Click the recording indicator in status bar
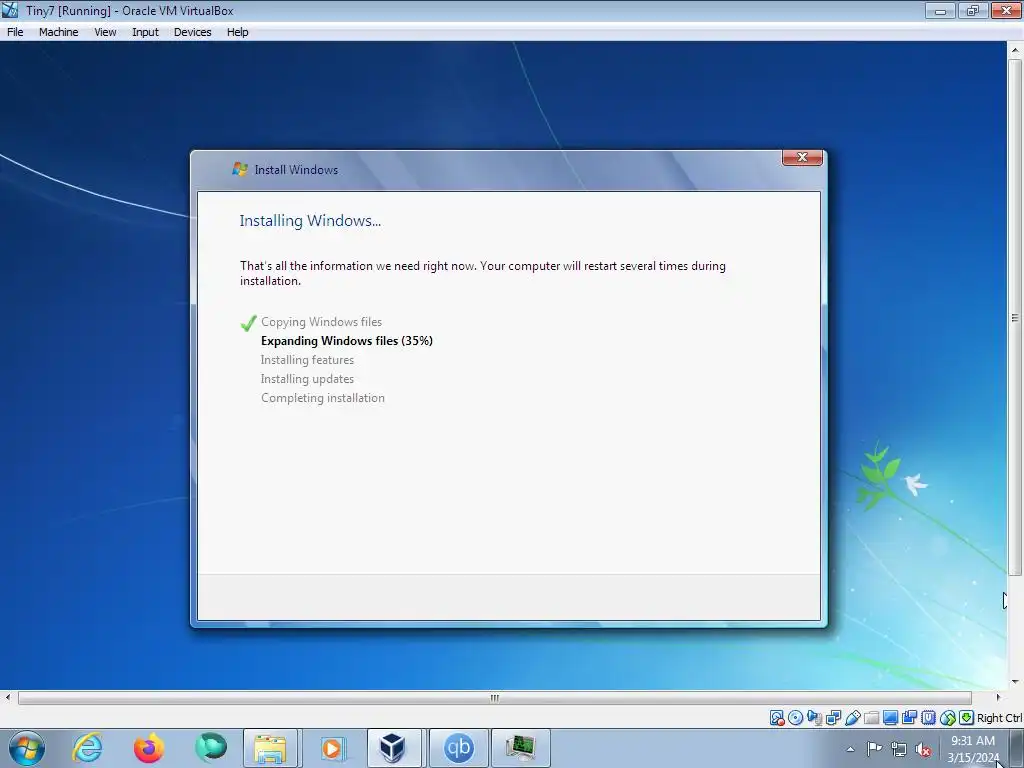 coord(909,718)
